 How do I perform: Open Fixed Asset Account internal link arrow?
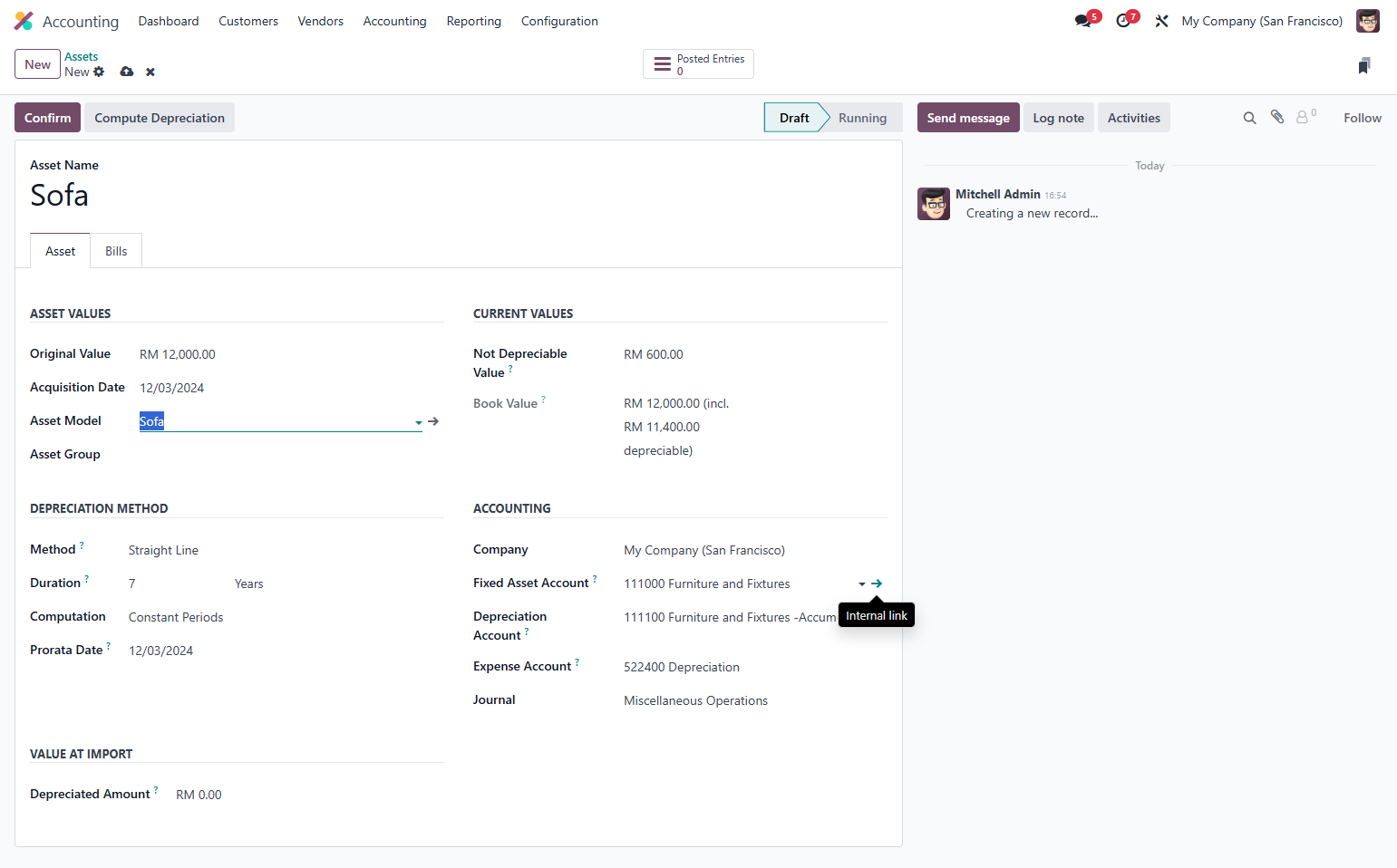point(877,583)
